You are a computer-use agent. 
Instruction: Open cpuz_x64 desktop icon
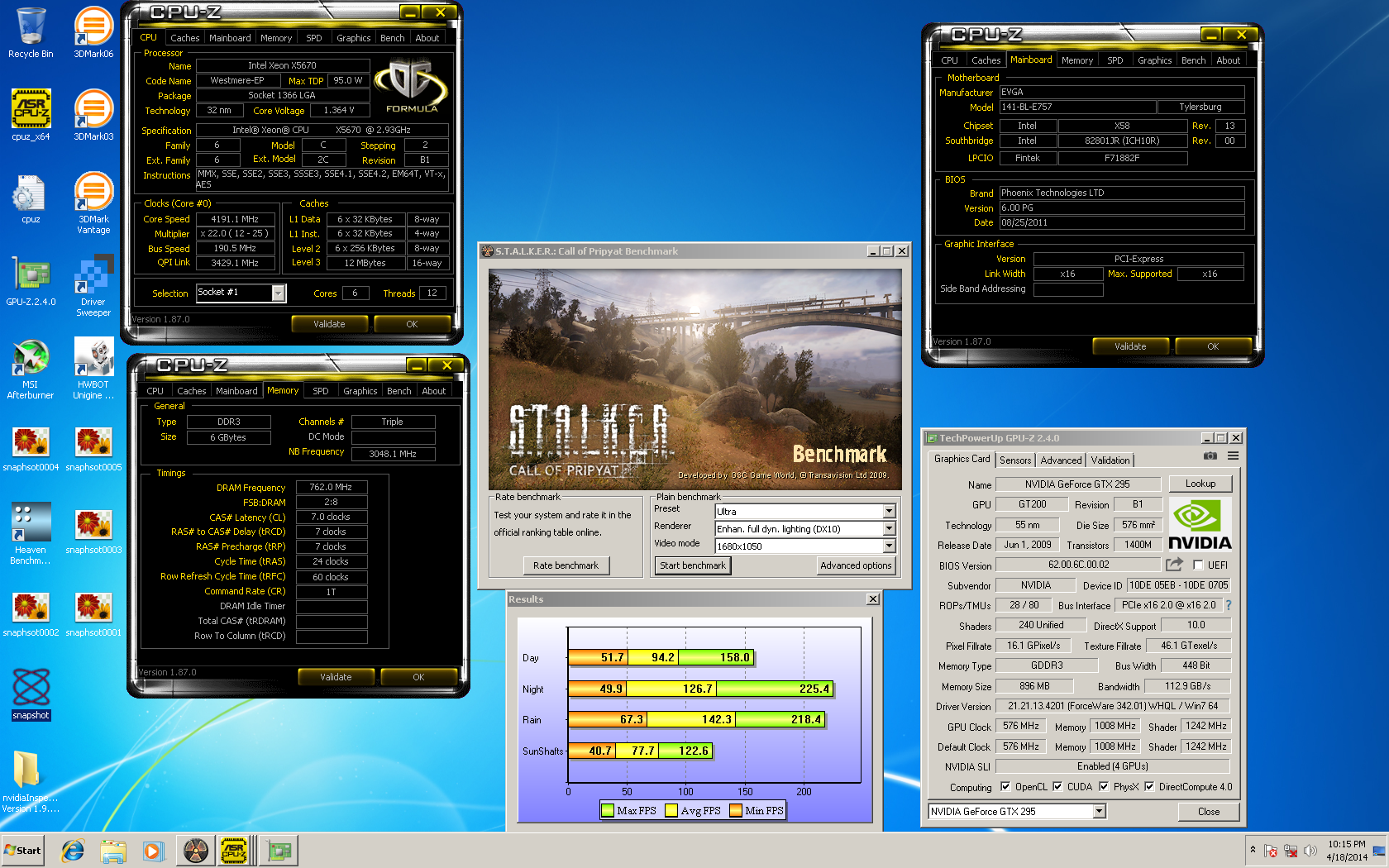tap(31, 115)
